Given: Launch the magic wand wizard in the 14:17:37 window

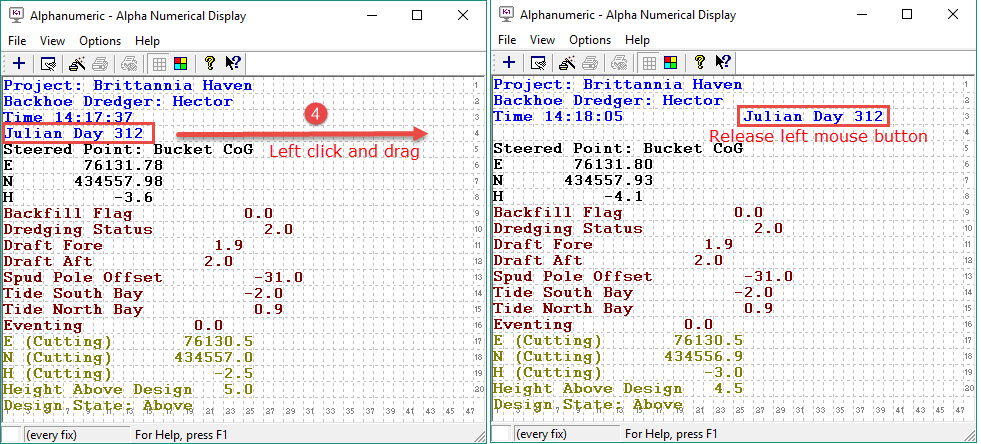Looking at the screenshot, I should coord(78,63).
